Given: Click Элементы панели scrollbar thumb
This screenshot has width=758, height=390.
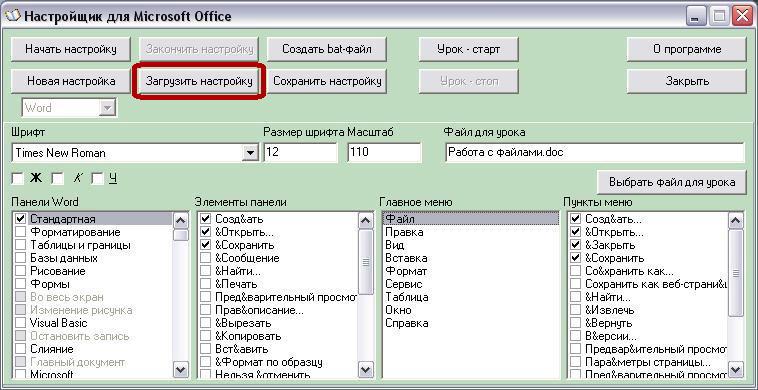Looking at the screenshot, I should 366,262.
